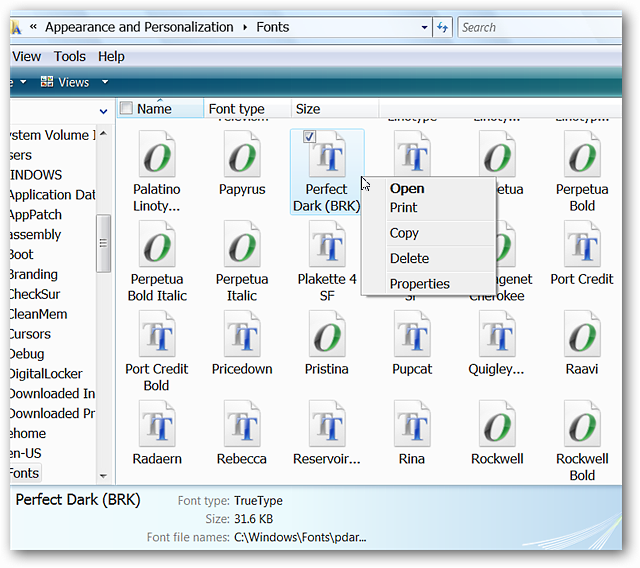This screenshot has width=640, height=568.
Task: Expand the back breadcrumb double chevron
Action: click(x=33, y=27)
